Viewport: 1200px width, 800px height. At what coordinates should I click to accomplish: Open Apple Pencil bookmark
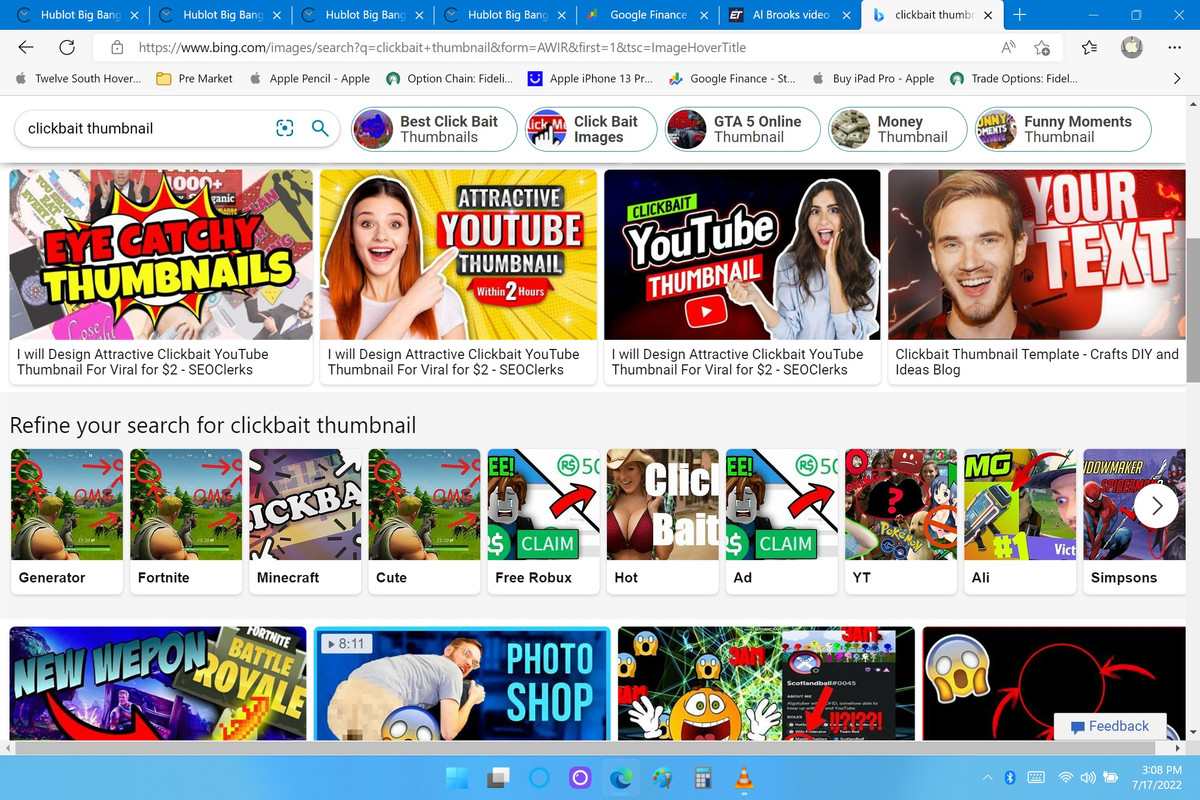point(309,78)
